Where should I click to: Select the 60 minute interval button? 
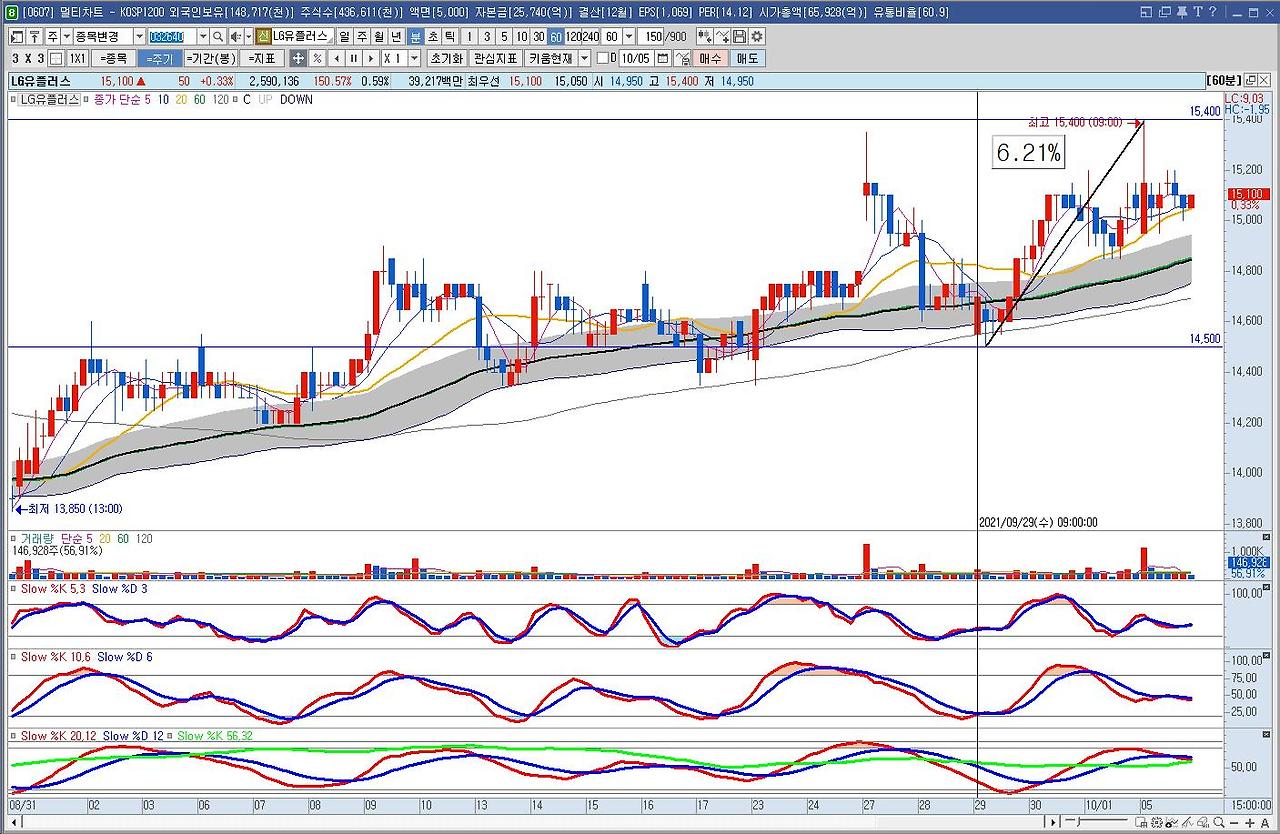point(556,36)
